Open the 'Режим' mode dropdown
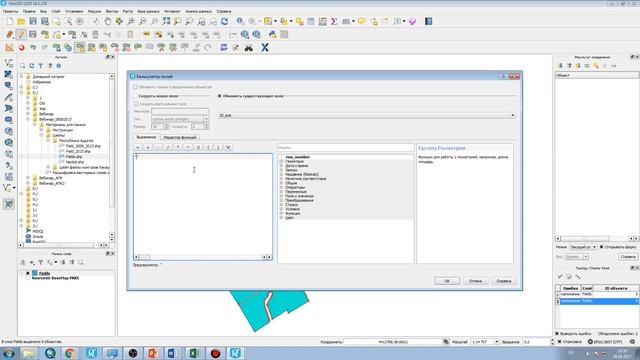Image resolution: width=640 pixels, height=360 pixels. click(583, 247)
